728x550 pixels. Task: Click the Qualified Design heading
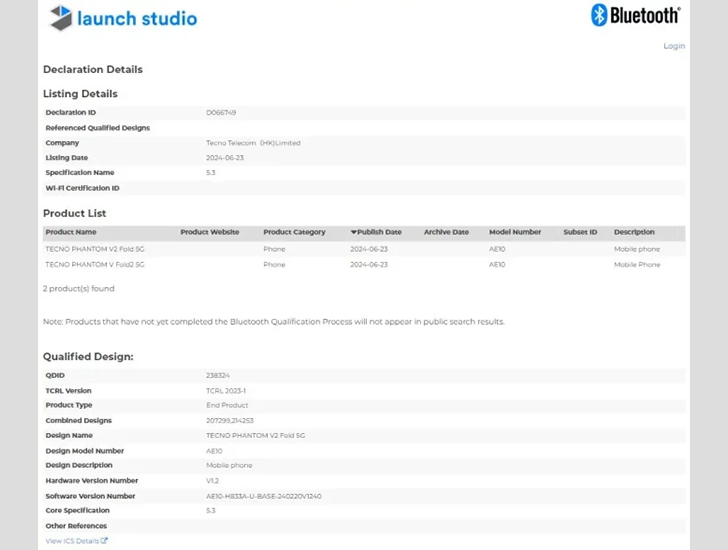tap(88, 356)
